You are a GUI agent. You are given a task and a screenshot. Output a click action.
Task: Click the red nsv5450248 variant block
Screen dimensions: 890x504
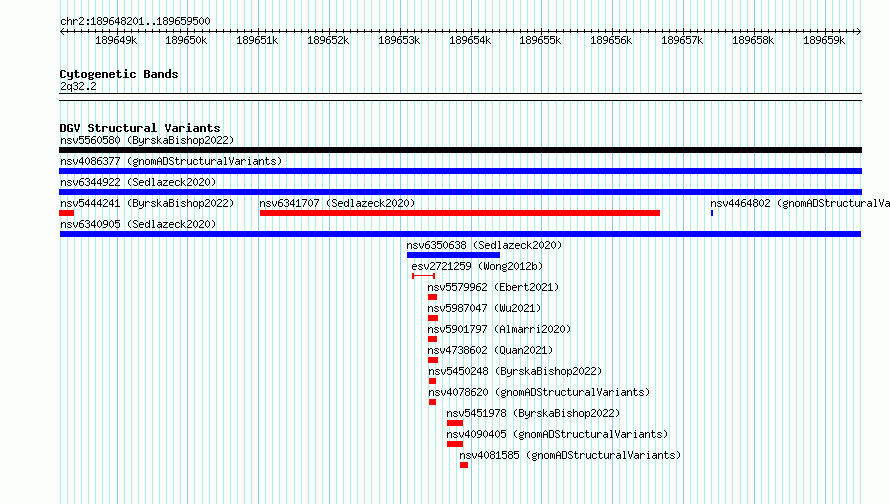[x=433, y=381]
